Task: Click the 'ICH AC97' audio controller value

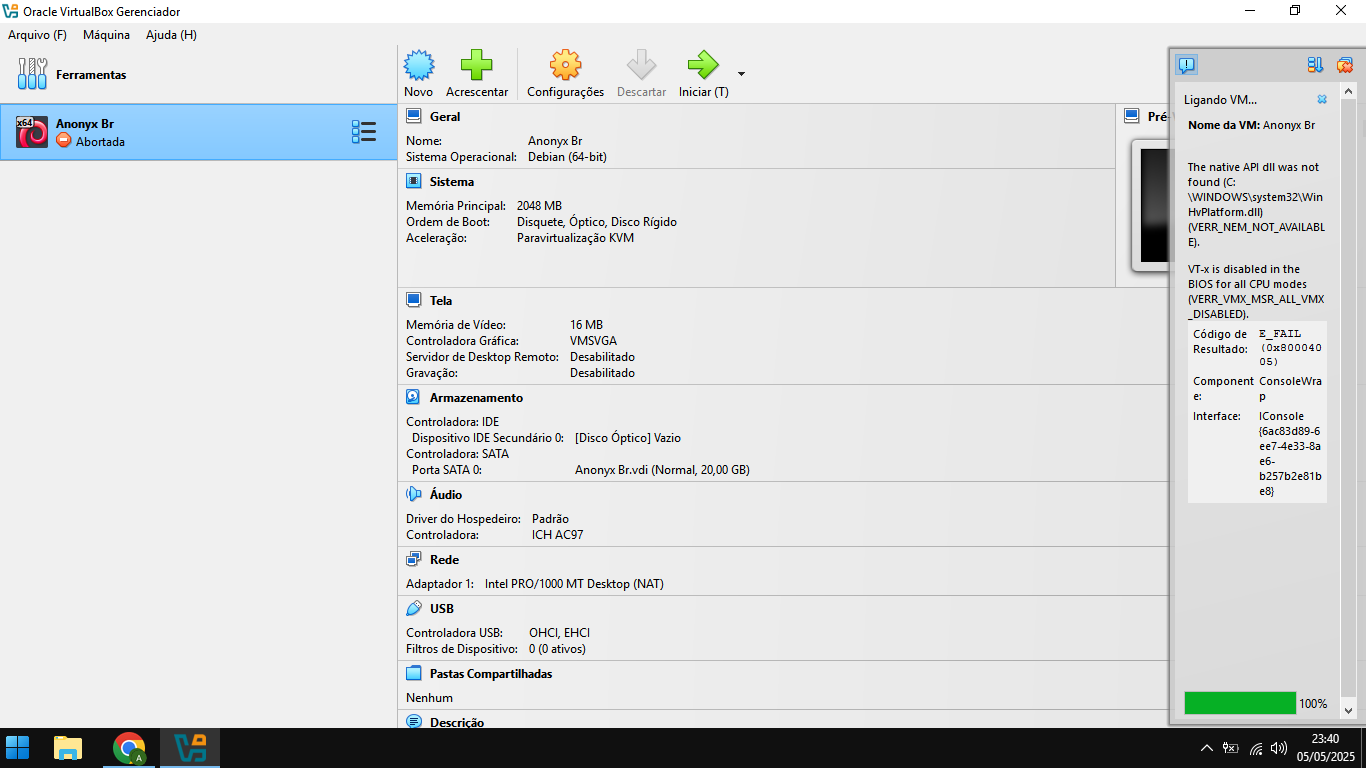Action: point(557,535)
